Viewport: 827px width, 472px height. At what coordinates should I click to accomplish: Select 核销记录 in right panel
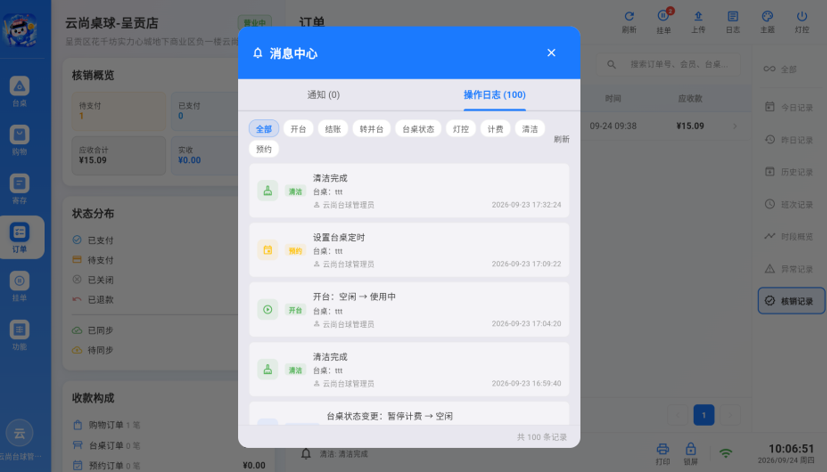pyautogui.click(x=791, y=301)
